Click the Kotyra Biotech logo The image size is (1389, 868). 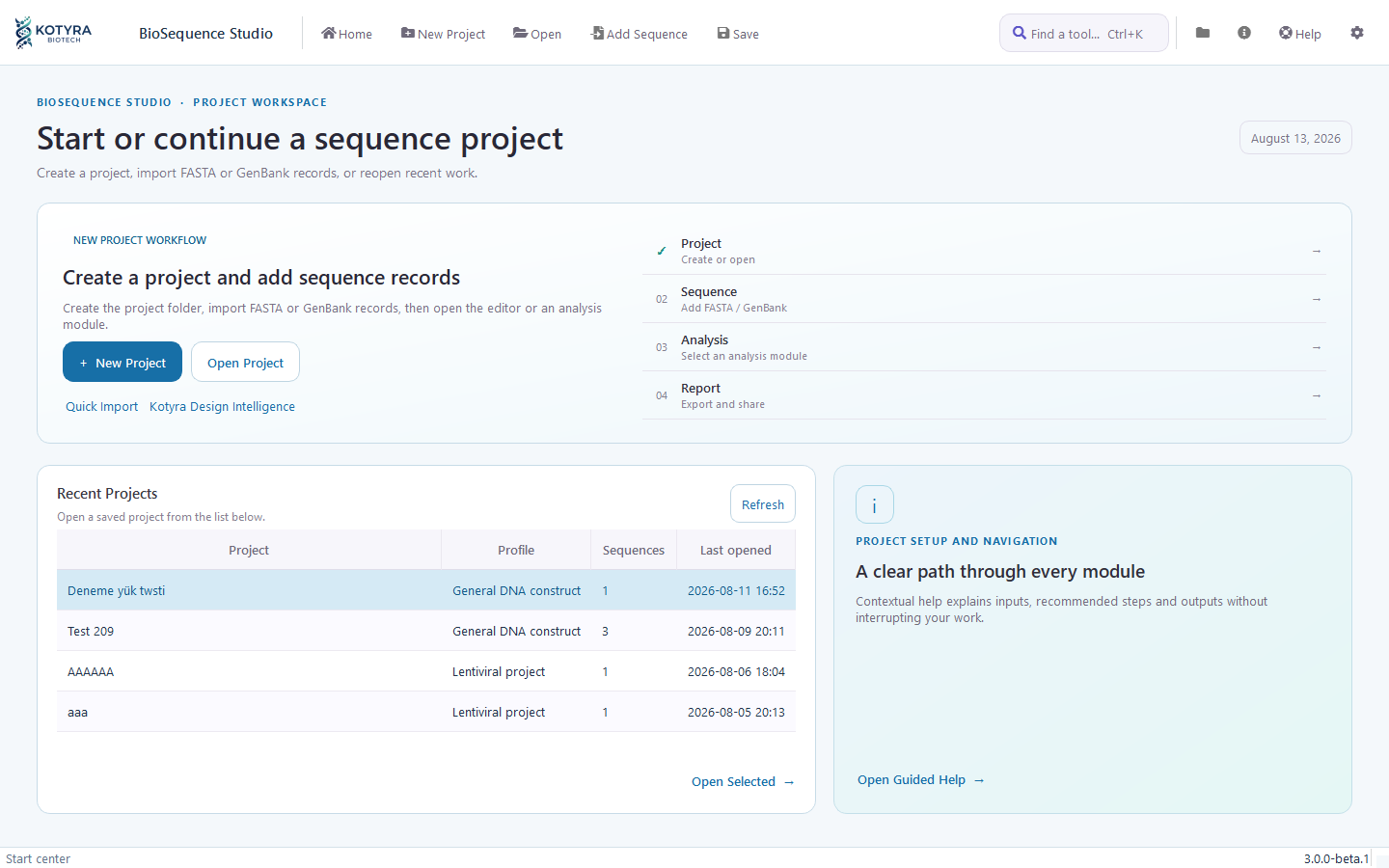pyautogui.click(x=54, y=33)
